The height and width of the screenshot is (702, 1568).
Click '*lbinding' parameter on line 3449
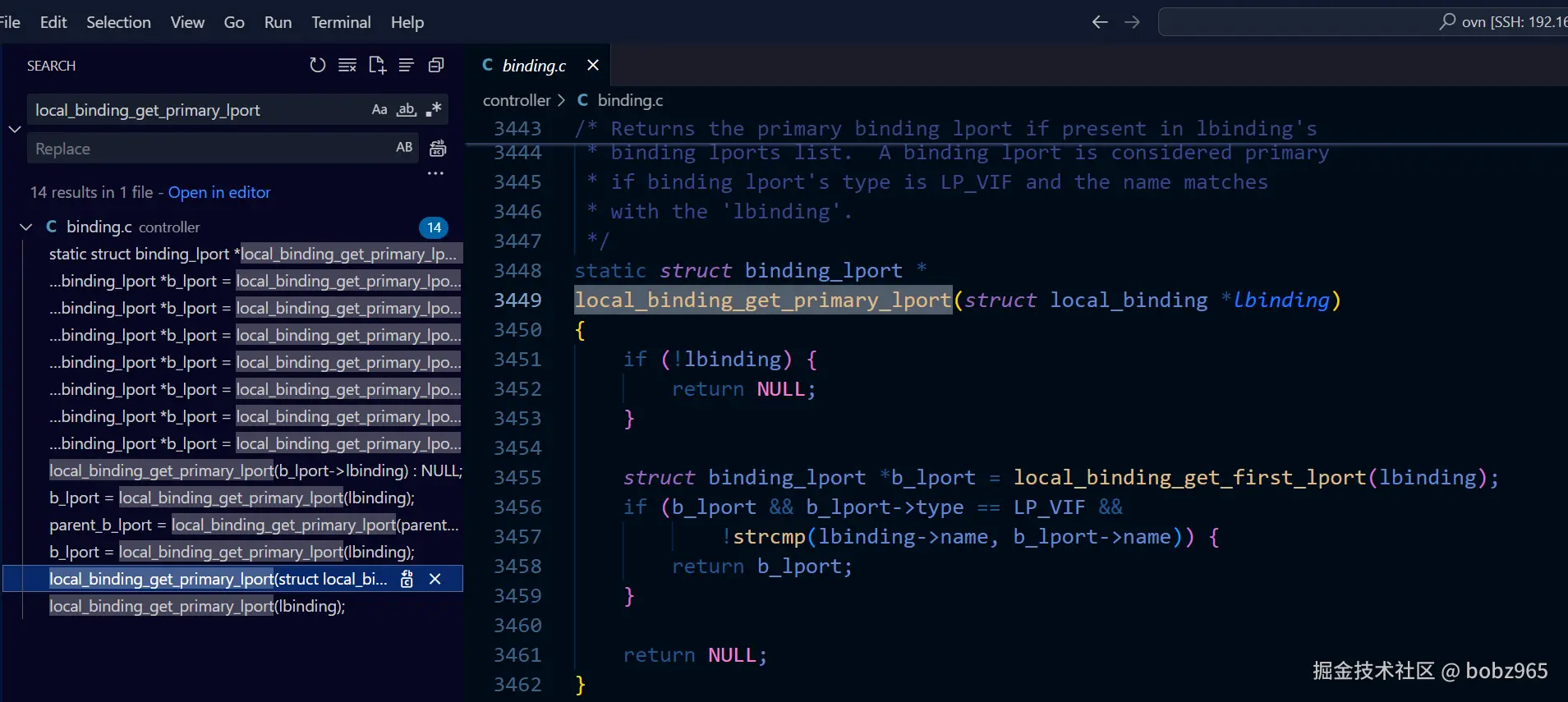click(1275, 301)
